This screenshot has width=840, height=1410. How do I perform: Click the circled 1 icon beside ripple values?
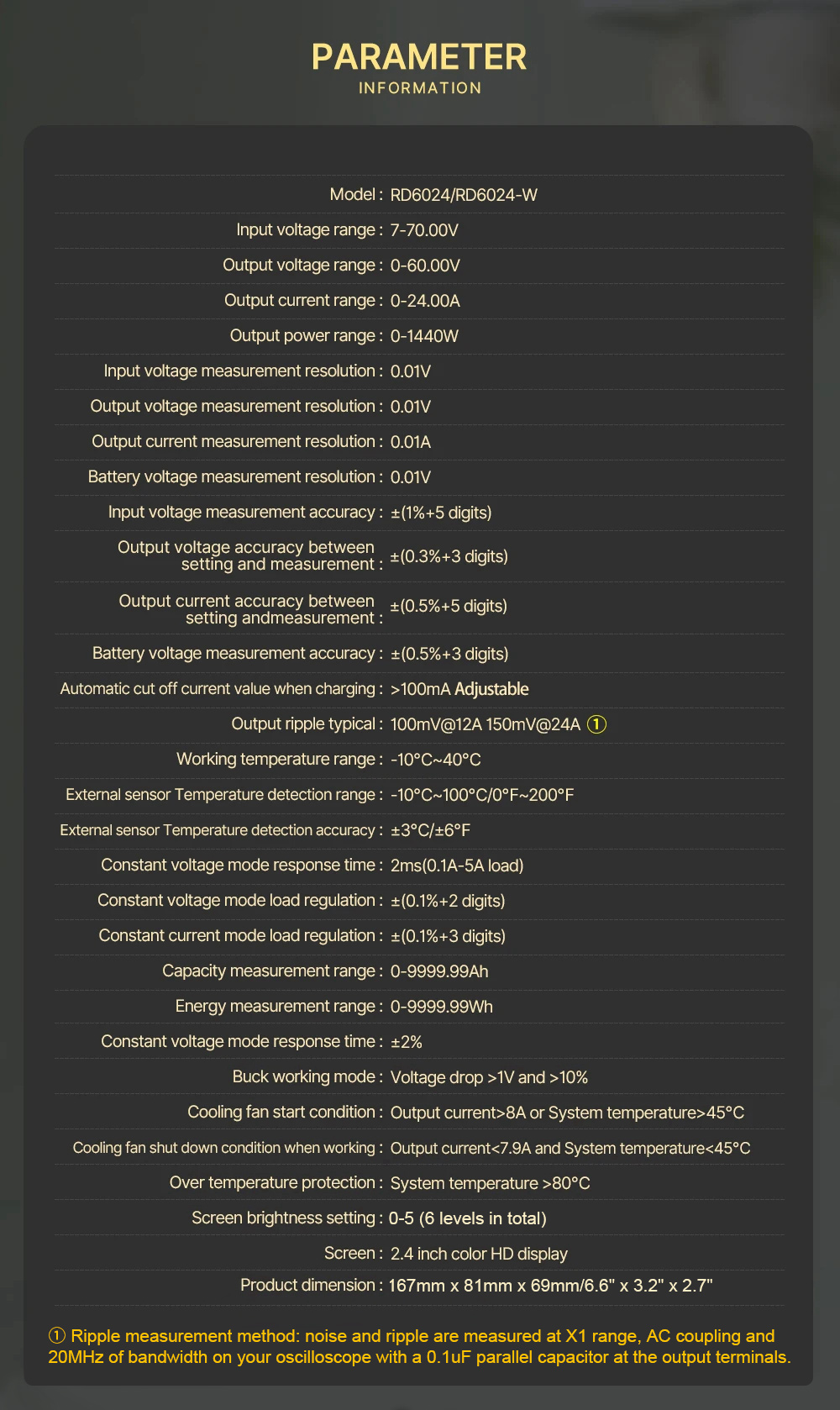[596, 724]
